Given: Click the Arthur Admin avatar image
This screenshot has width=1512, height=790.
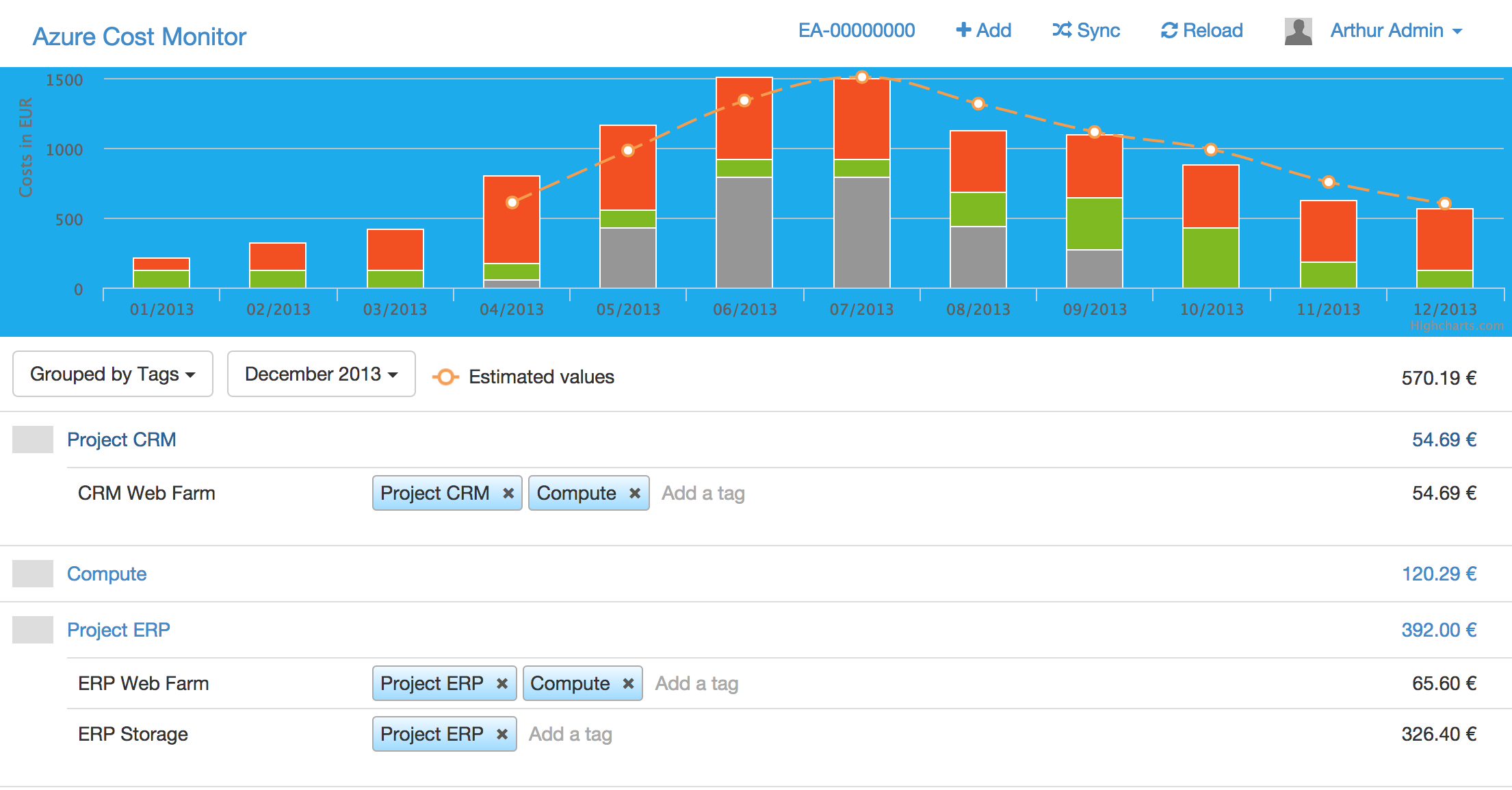Looking at the screenshot, I should [1298, 31].
